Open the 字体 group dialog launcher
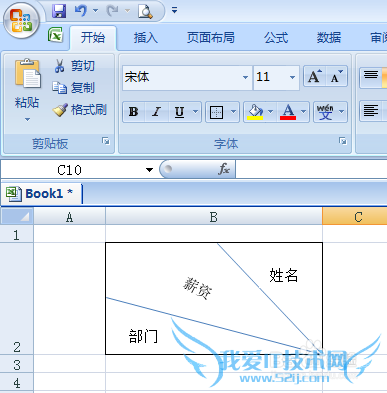387x393 pixels. coord(343,141)
